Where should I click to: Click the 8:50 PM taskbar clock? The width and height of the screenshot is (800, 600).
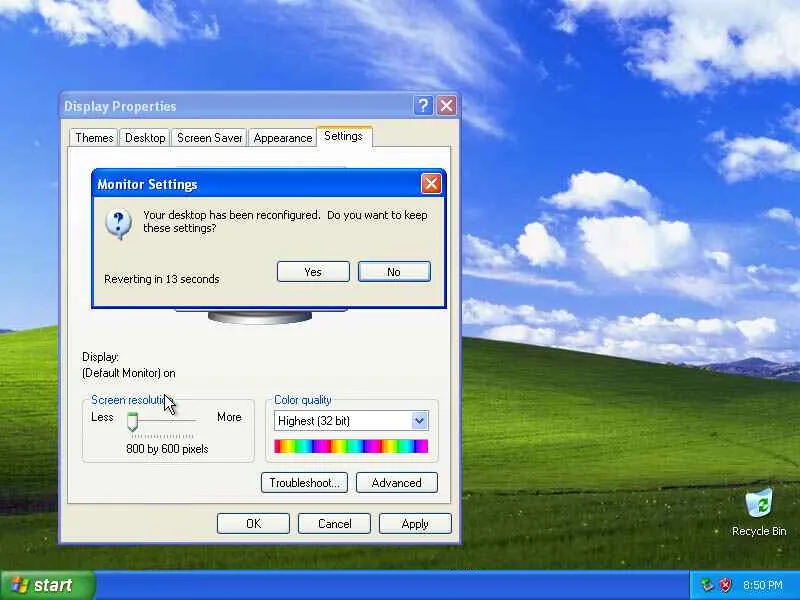[763, 585]
